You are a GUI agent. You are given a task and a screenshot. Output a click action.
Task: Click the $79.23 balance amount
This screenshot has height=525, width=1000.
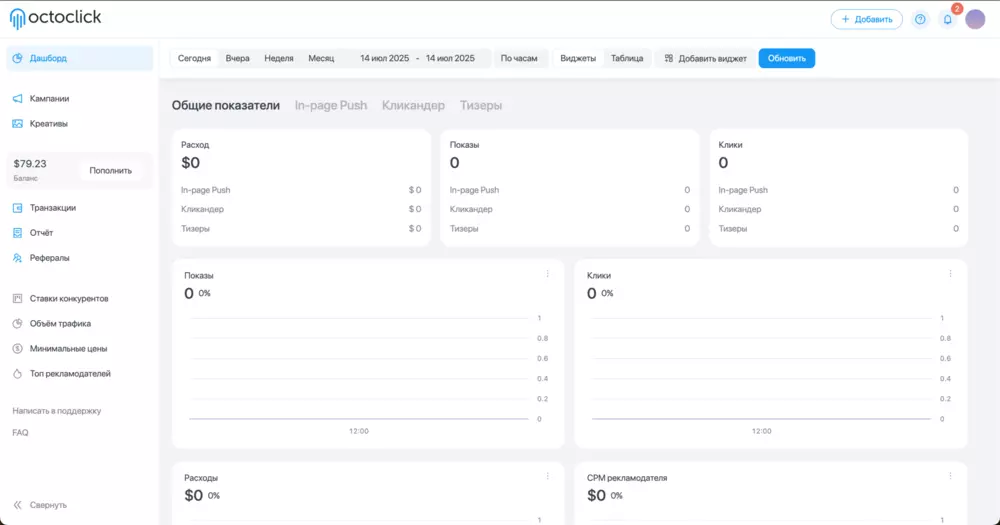pos(30,164)
